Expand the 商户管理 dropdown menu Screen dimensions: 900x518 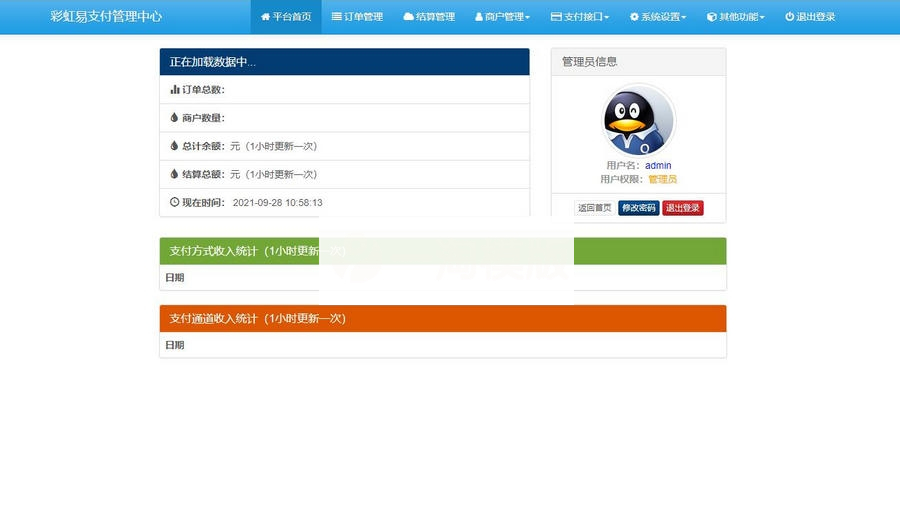(502, 17)
